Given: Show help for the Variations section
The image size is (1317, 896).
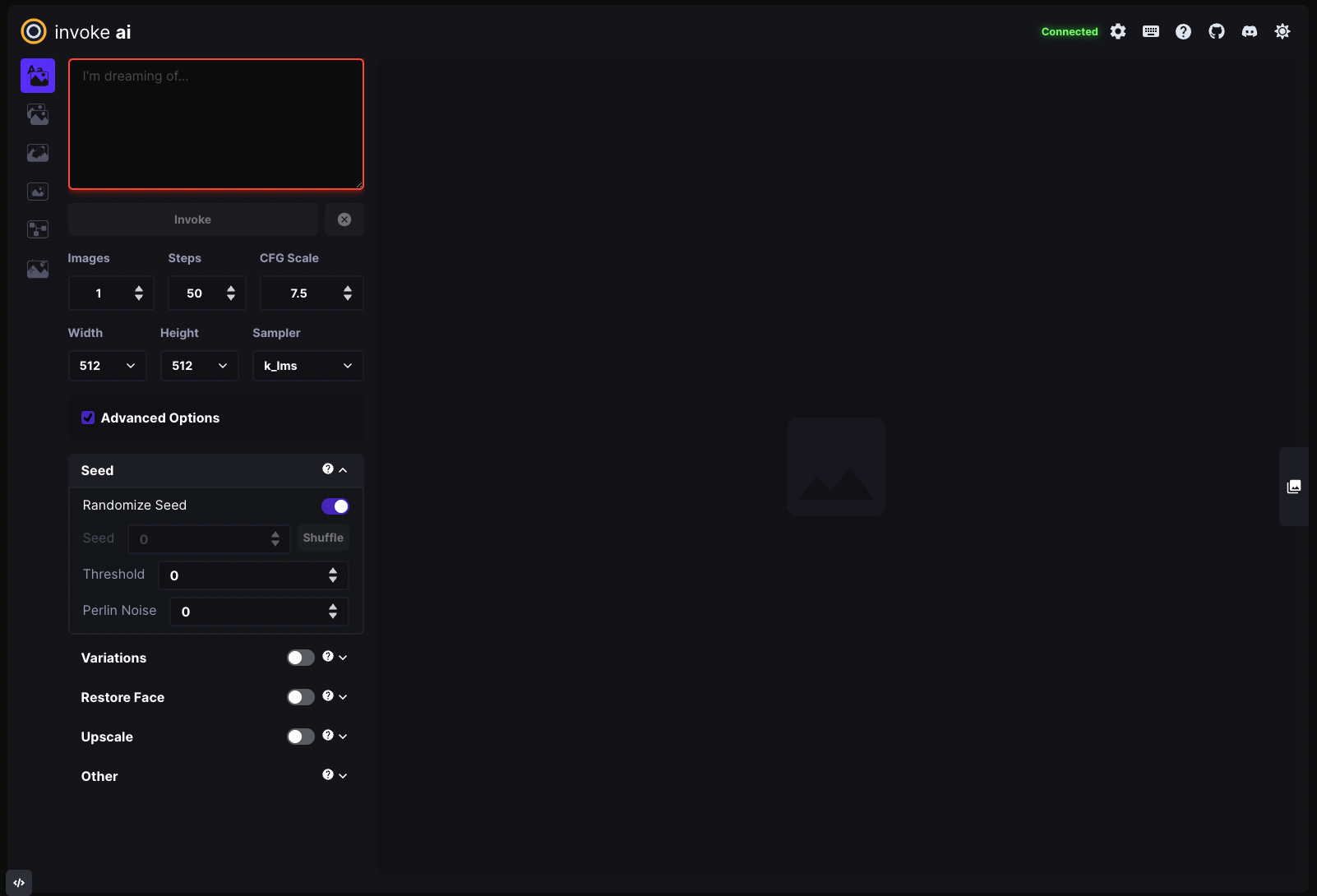Looking at the screenshot, I should [x=328, y=656].
